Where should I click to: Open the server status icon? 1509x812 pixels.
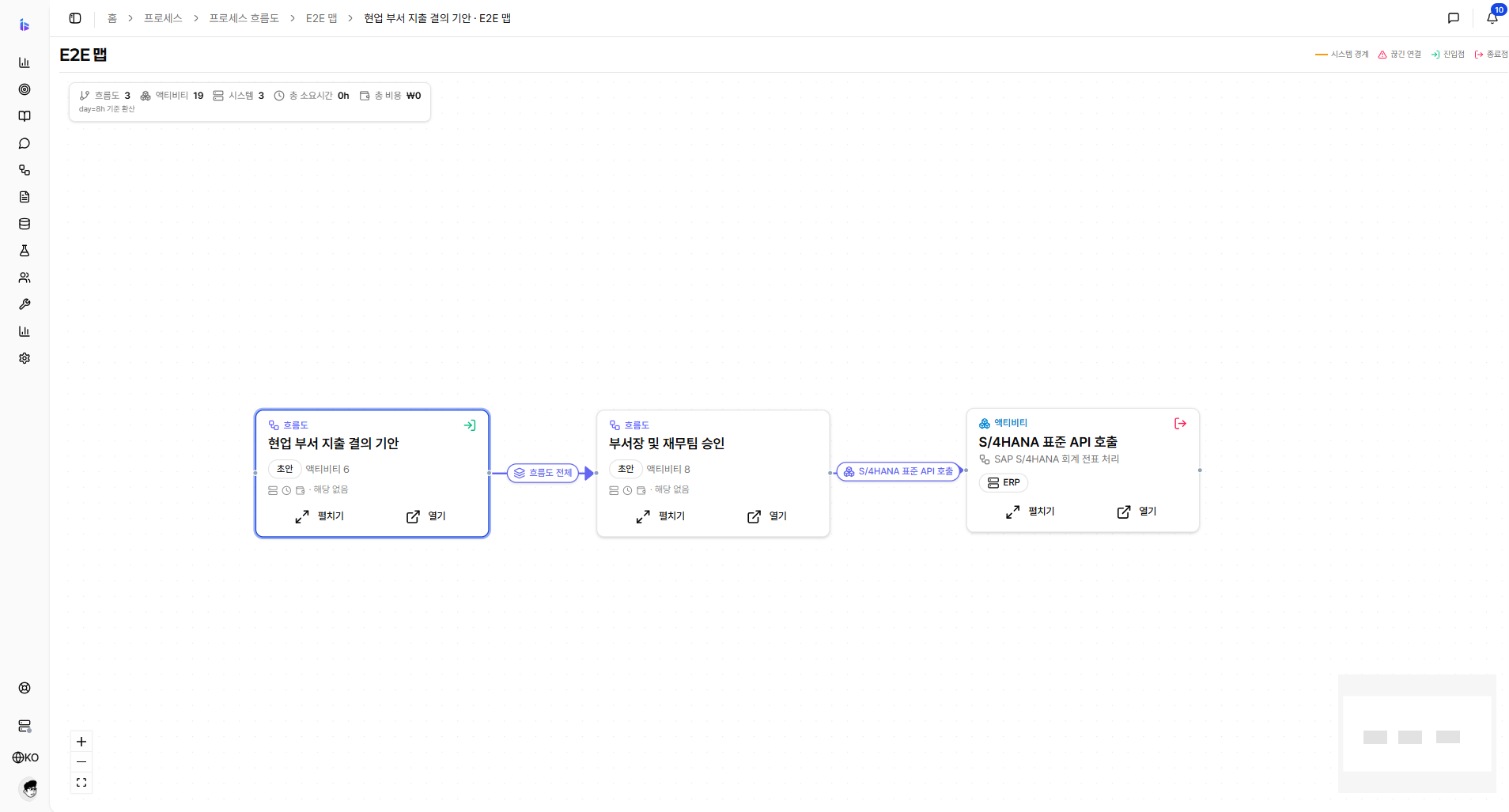click(x=25, y=726)
